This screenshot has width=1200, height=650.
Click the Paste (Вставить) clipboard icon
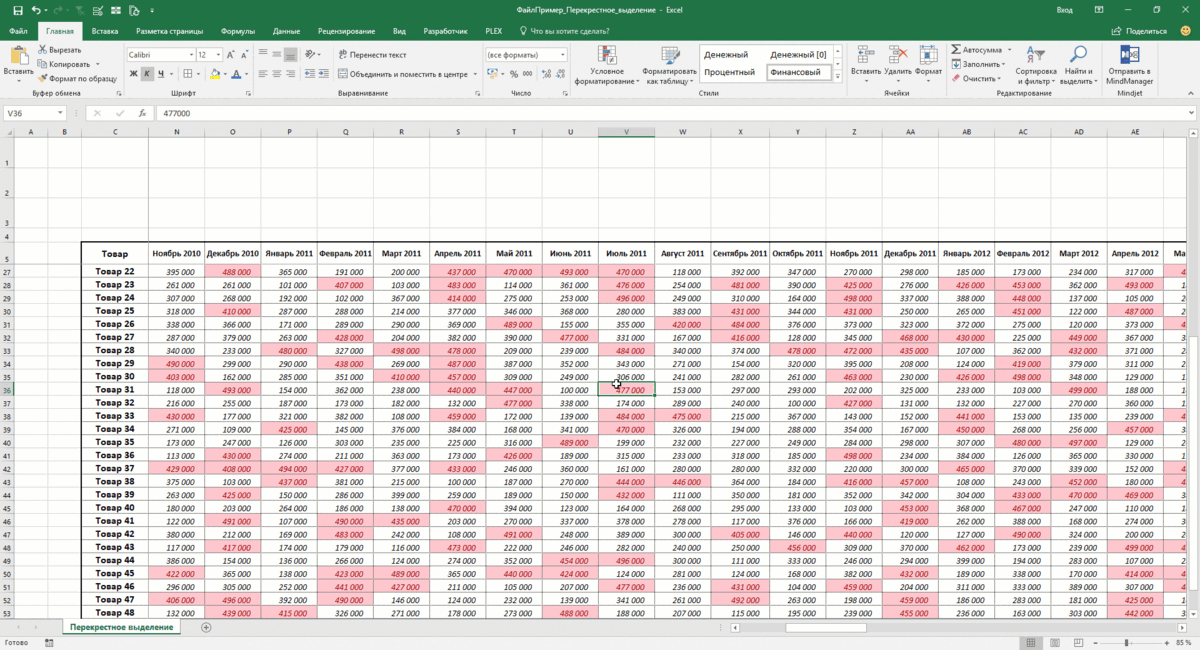coord(18,55)
